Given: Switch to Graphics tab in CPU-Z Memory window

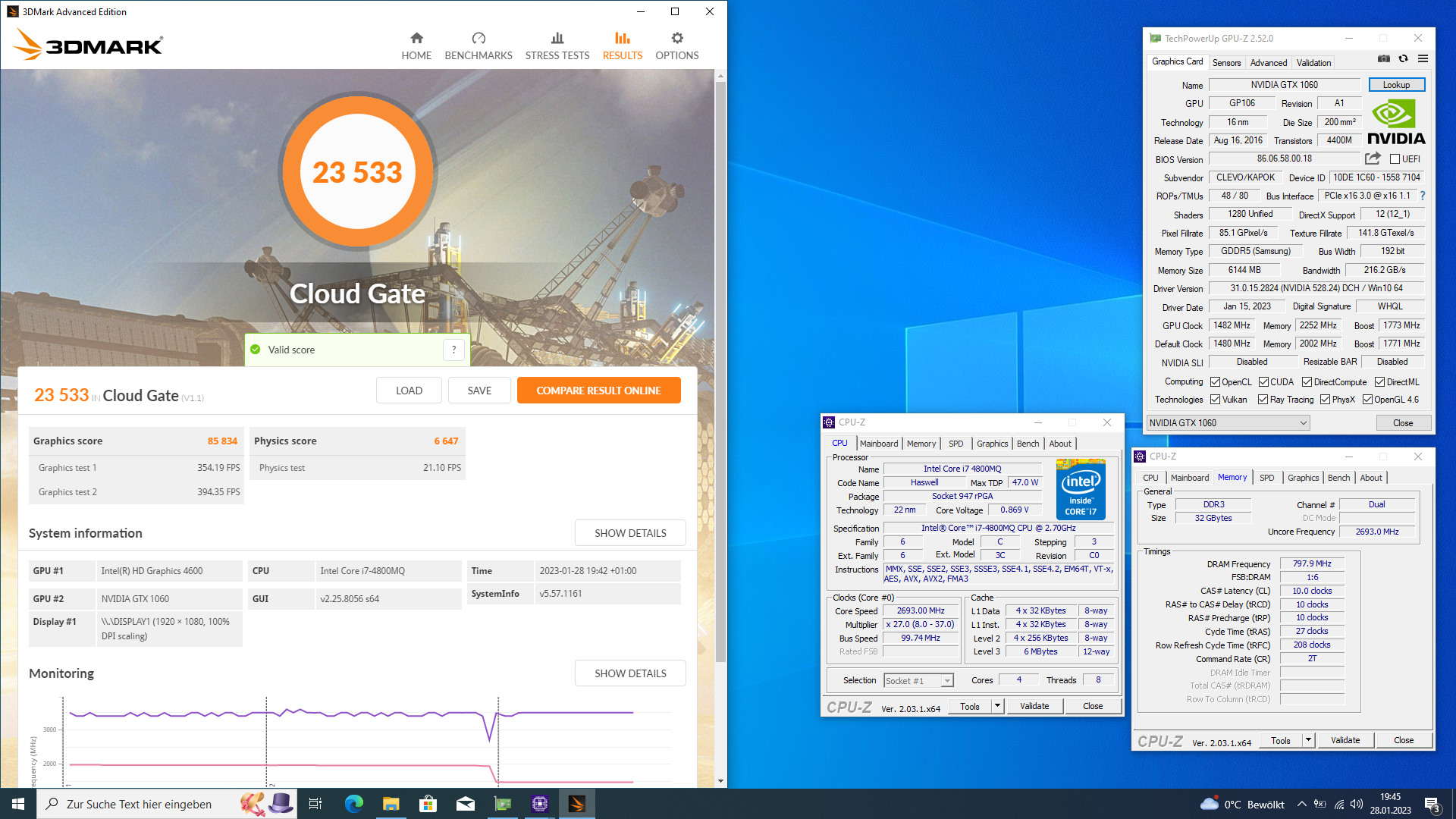Looking at the screenshot, I should [1303, 478].
